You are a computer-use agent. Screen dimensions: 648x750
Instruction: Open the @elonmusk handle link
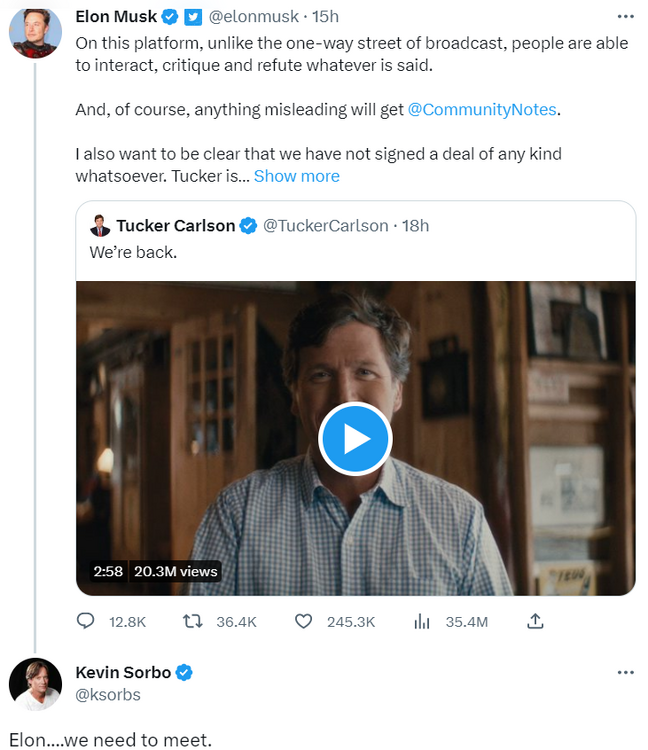(253, 17)
